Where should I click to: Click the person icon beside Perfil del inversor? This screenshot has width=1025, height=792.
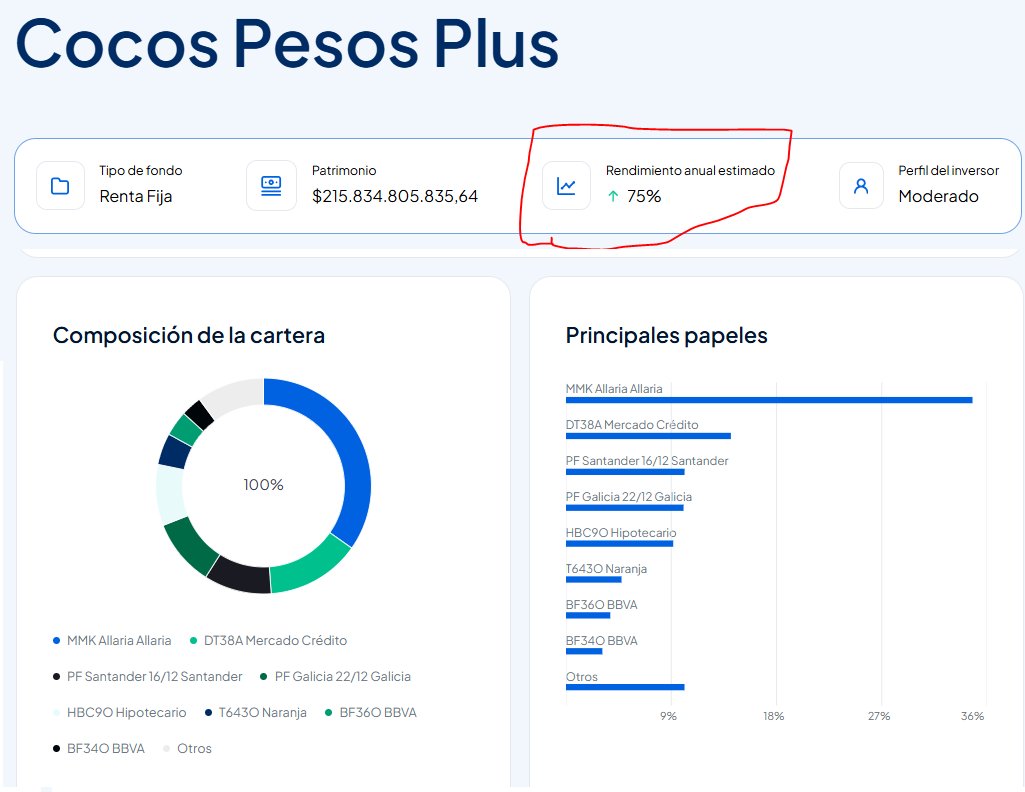tap(861, 186)
